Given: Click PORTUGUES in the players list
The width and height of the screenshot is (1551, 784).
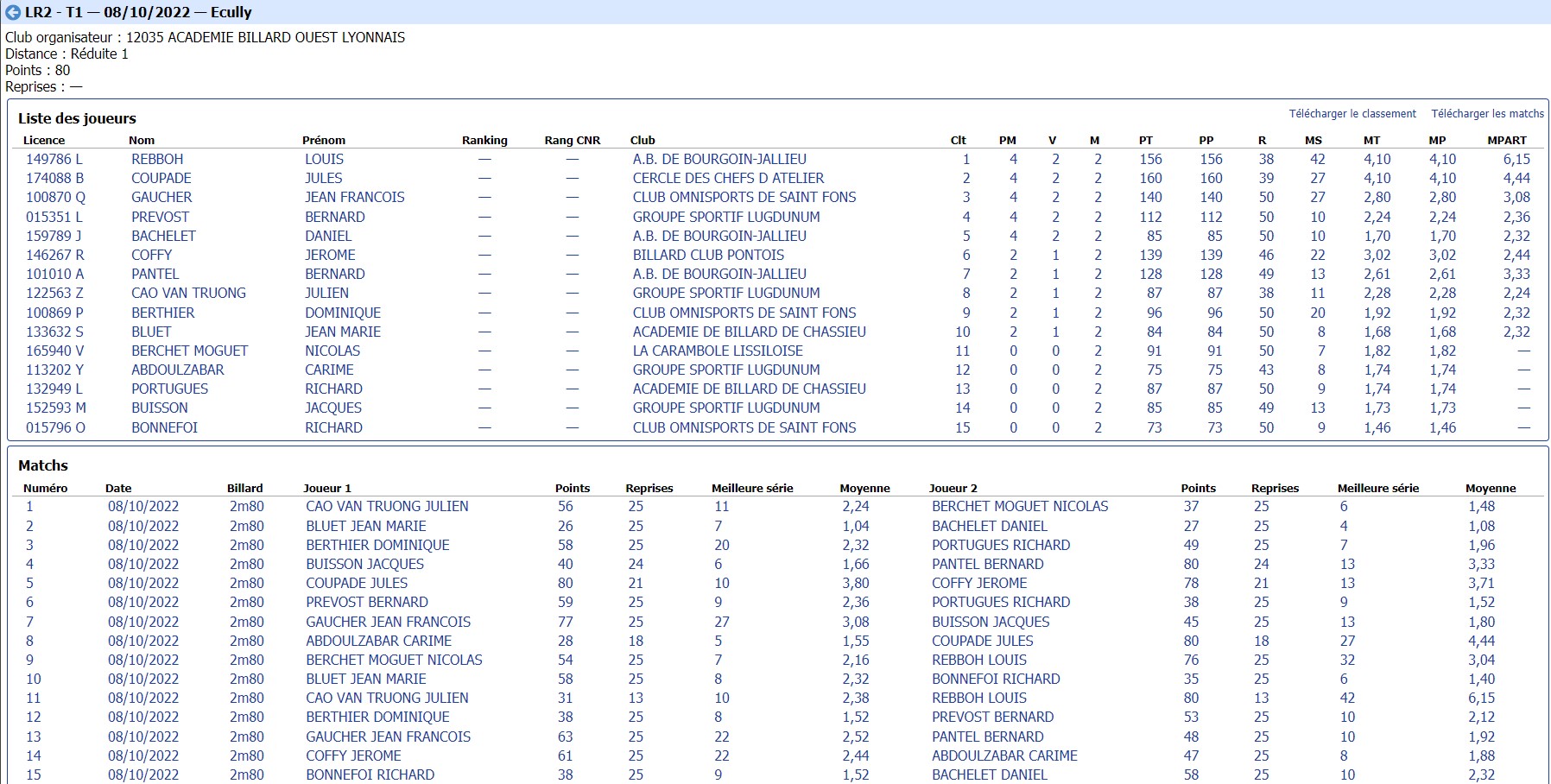Looking at the screenshot, I should 169,389.
